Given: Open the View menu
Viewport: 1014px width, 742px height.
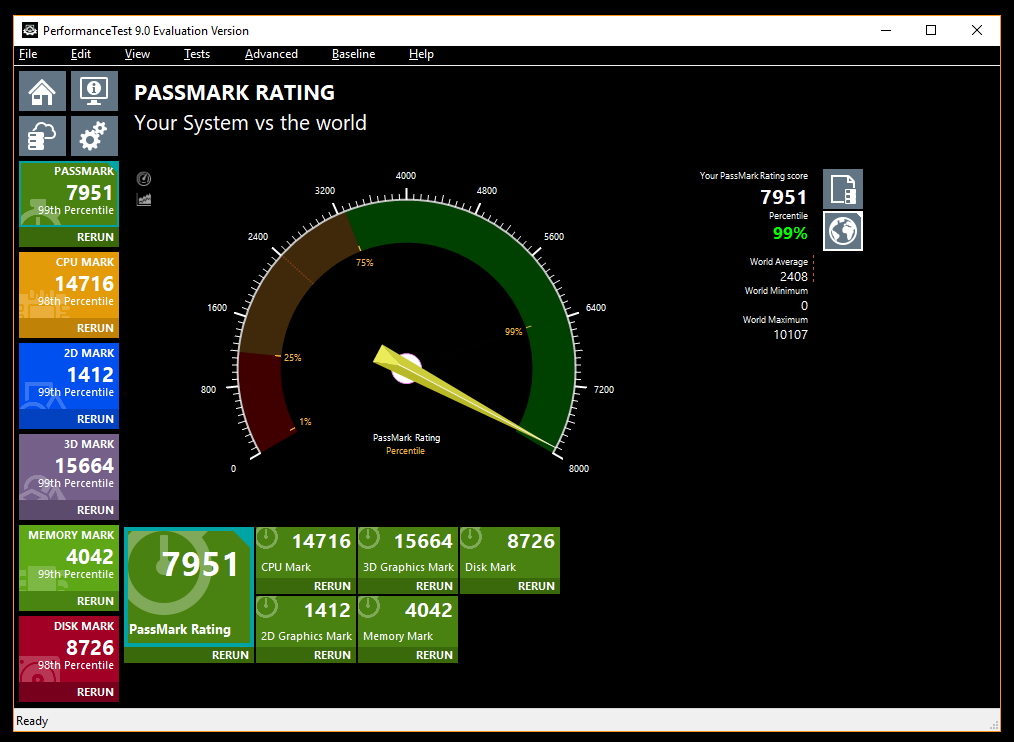Looking at the screenshot, I should tap(137, 54).
